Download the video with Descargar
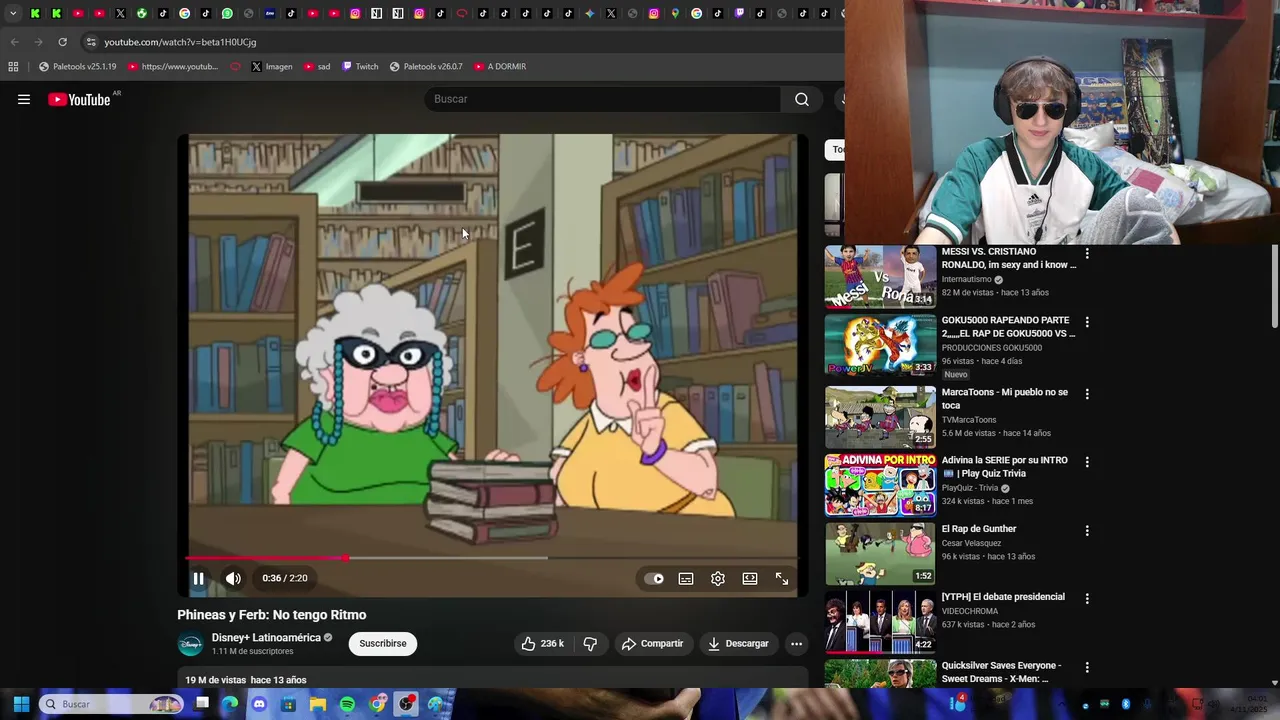1280x720 pixels. tap(738, 644)
